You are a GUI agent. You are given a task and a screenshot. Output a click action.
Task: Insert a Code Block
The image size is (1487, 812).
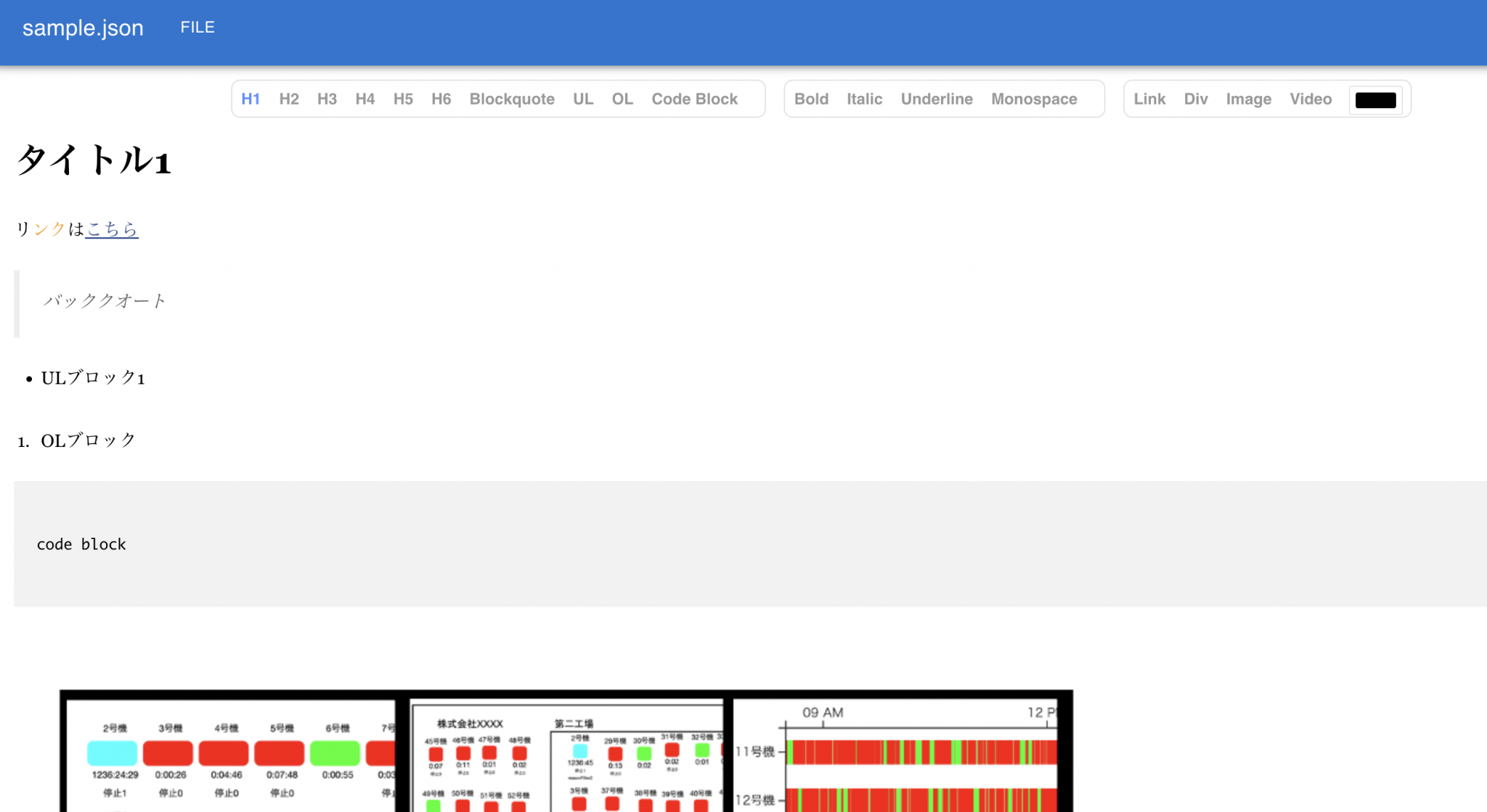[x=694, y=99]
